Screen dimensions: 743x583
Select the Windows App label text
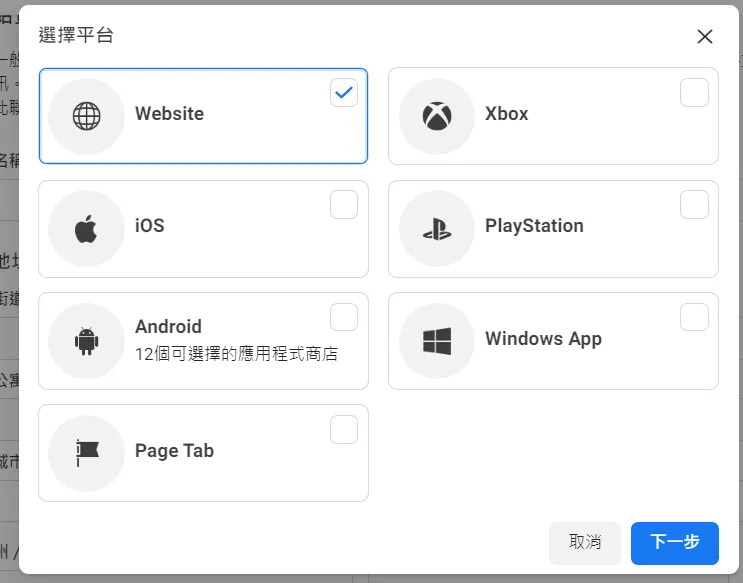point(543,338)
